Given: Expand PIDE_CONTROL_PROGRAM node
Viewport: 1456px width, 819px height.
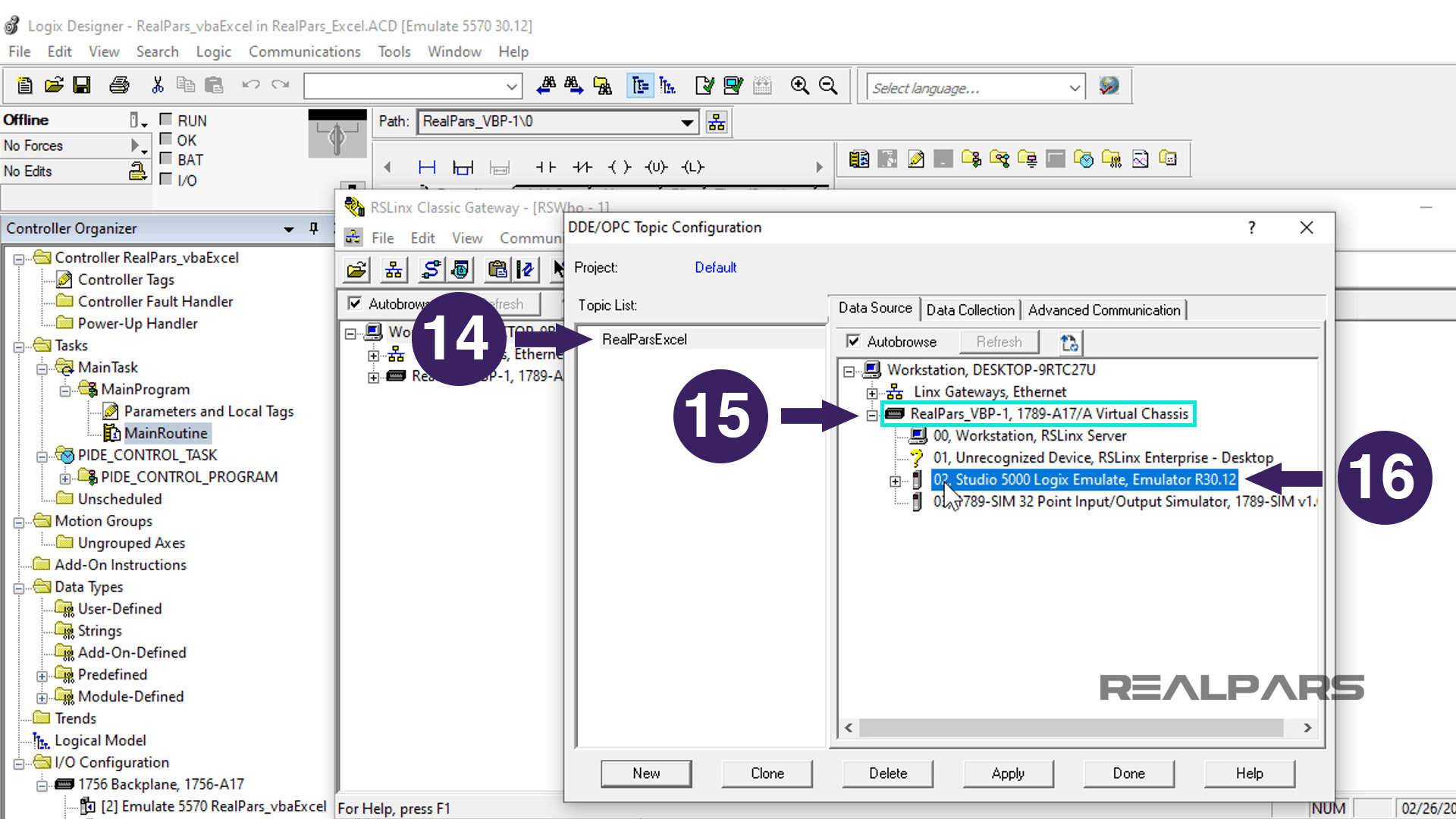Looking at the screenshot, I should [65, 479].
